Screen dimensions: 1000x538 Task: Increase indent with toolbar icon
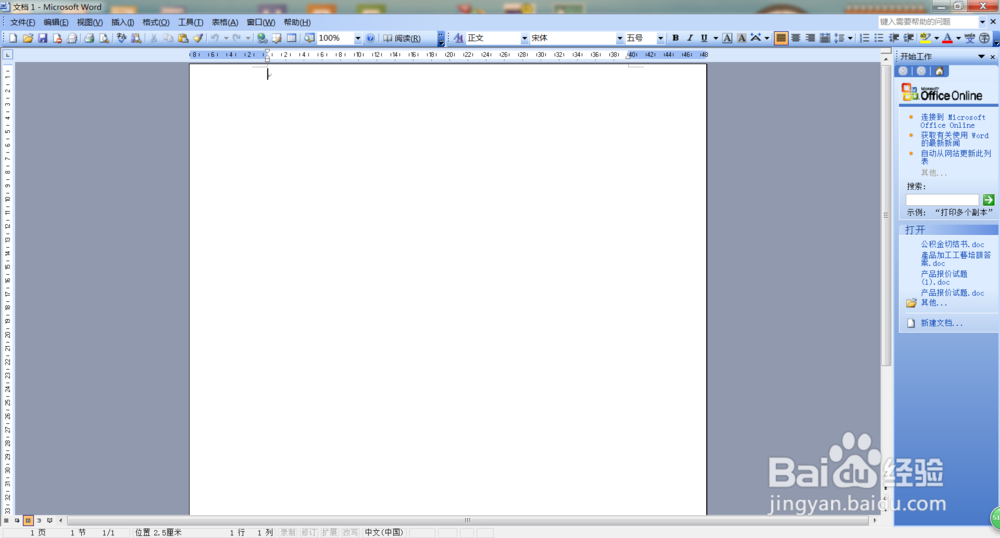[909, 38]
